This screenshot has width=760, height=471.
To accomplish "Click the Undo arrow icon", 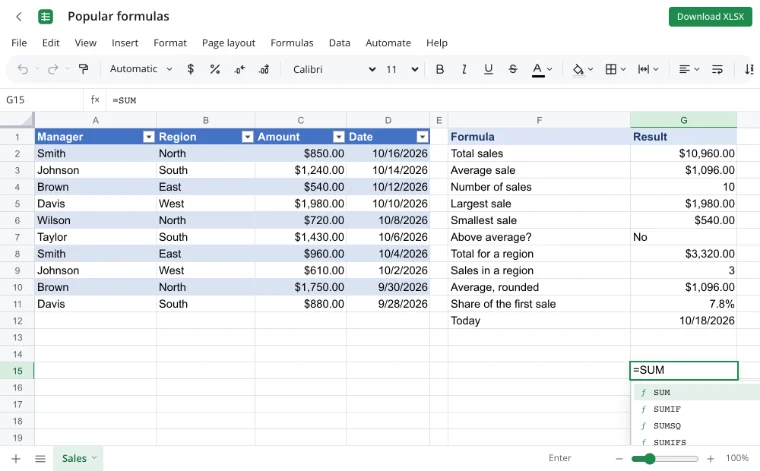I will point(23,69).
